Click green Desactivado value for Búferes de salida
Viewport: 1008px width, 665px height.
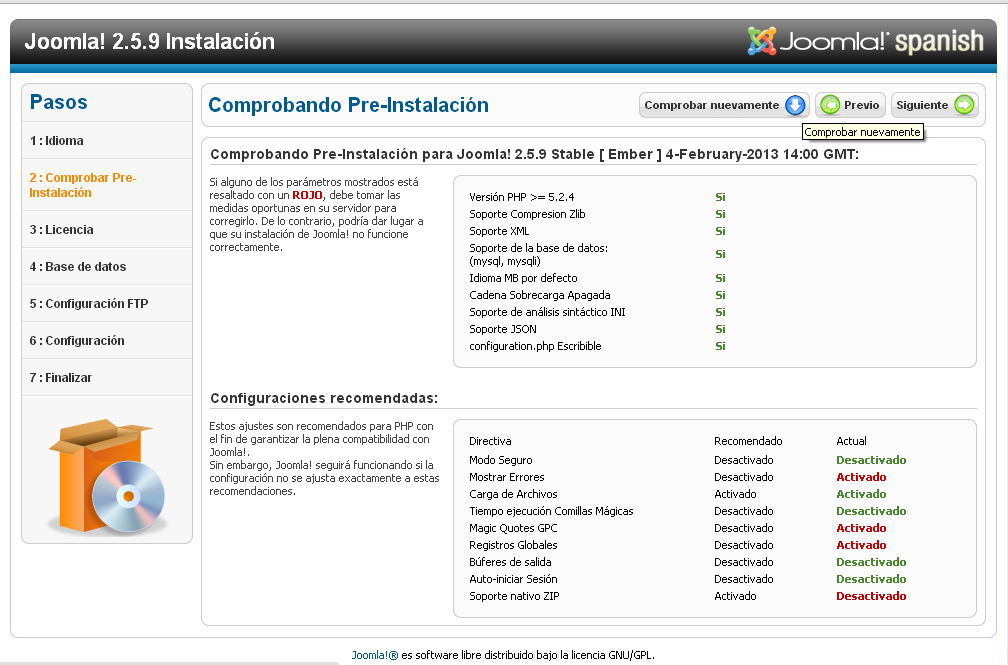(871, 562)
